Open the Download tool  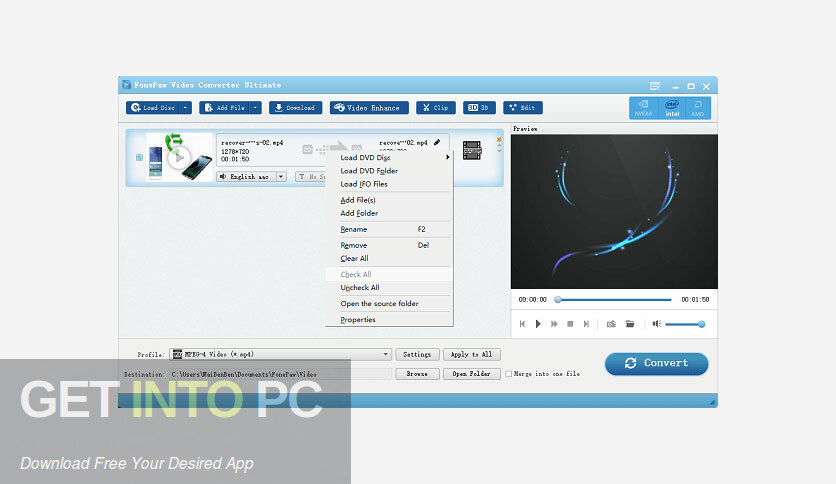tap(295, 108)
